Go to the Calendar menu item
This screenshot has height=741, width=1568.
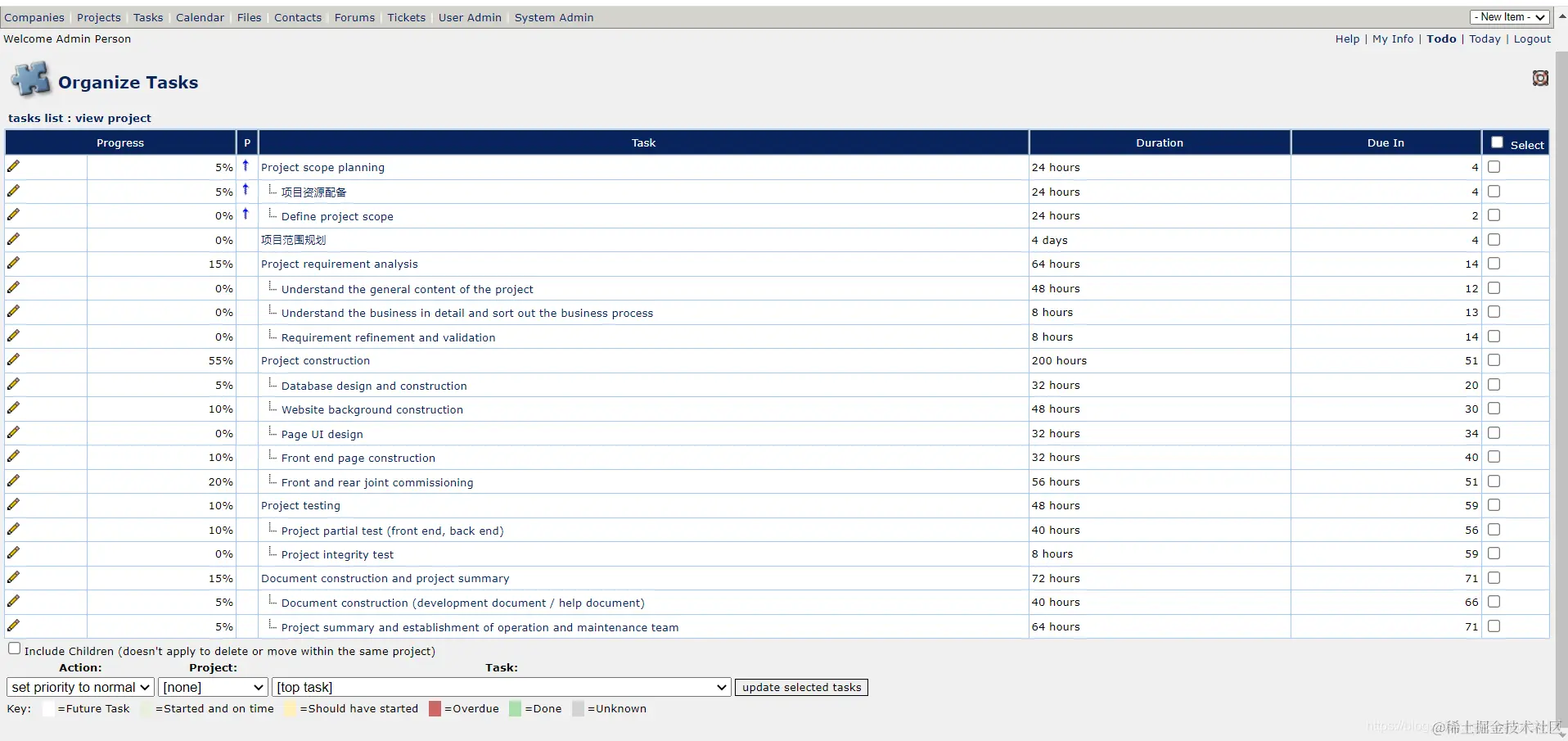pyautogui.click(x=200, y=17)
